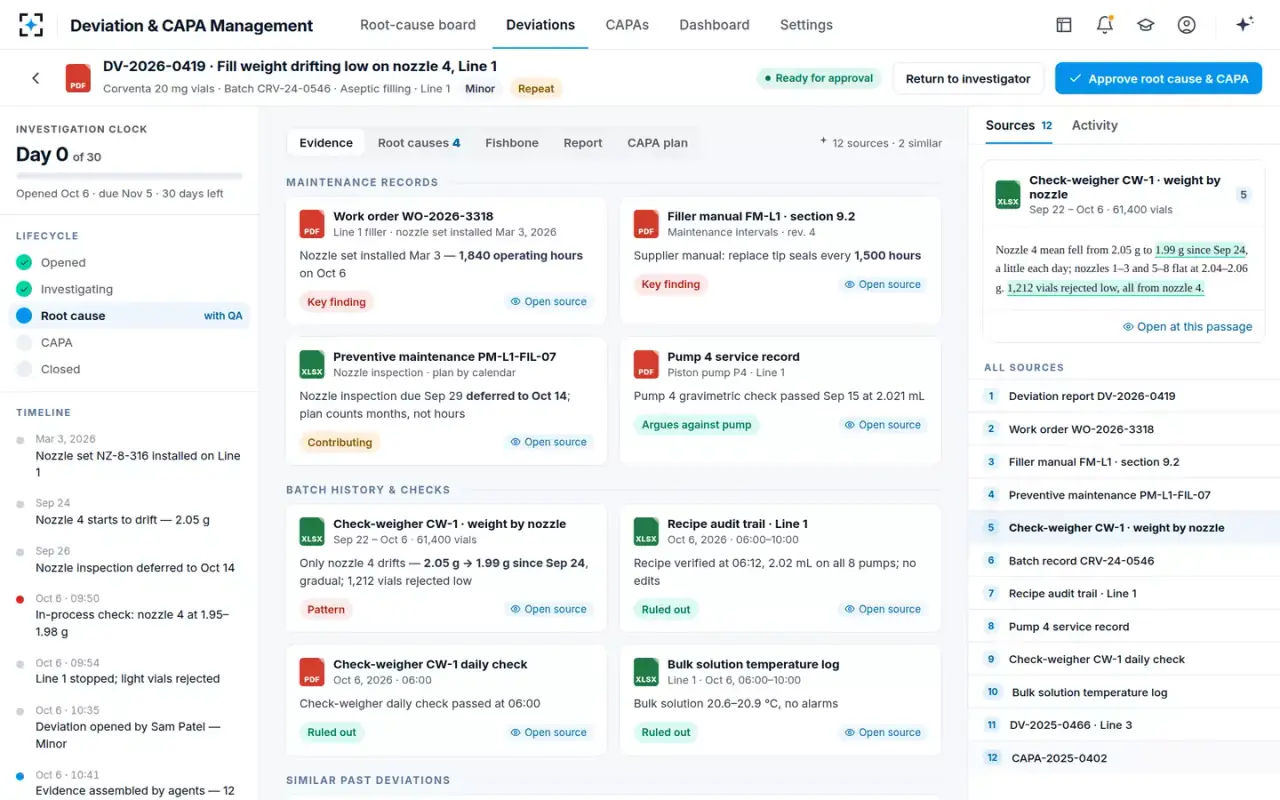Screen dimensions: 1280x800
Task: Click the app logo icon
Action: 32,25
